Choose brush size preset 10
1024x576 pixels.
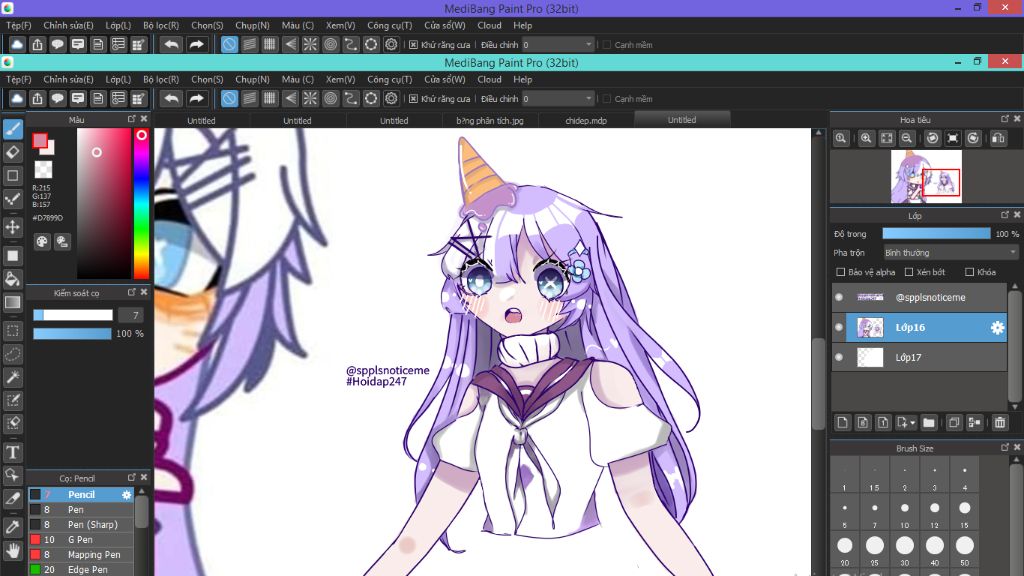click(x=904, y=512)
